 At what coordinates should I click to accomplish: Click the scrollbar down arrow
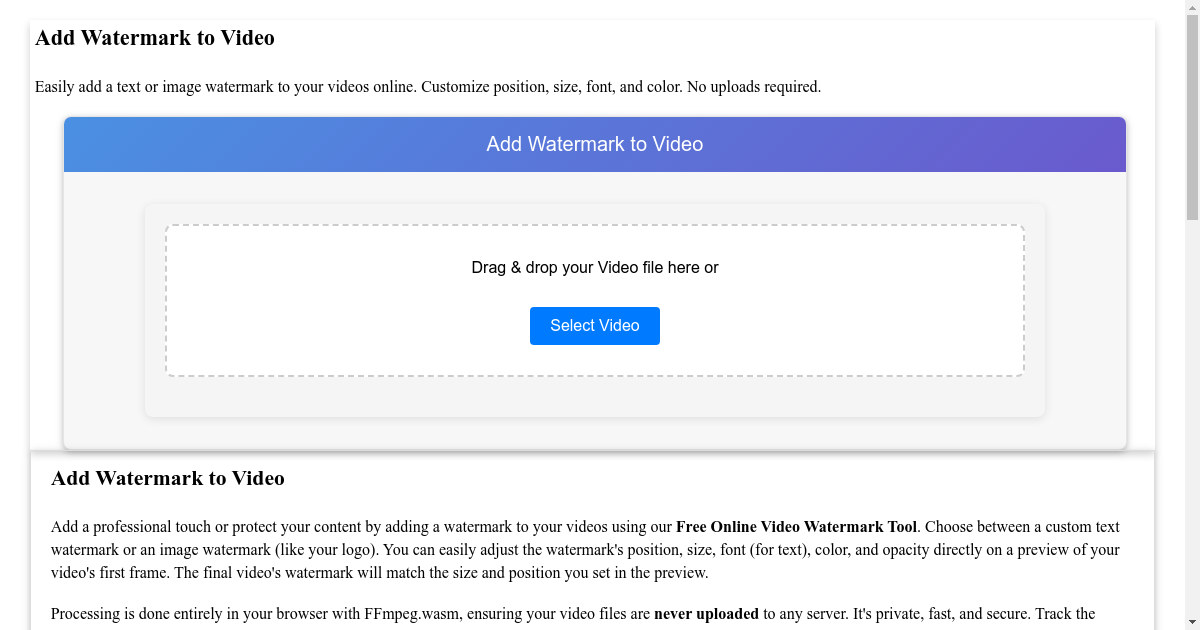1193,622
